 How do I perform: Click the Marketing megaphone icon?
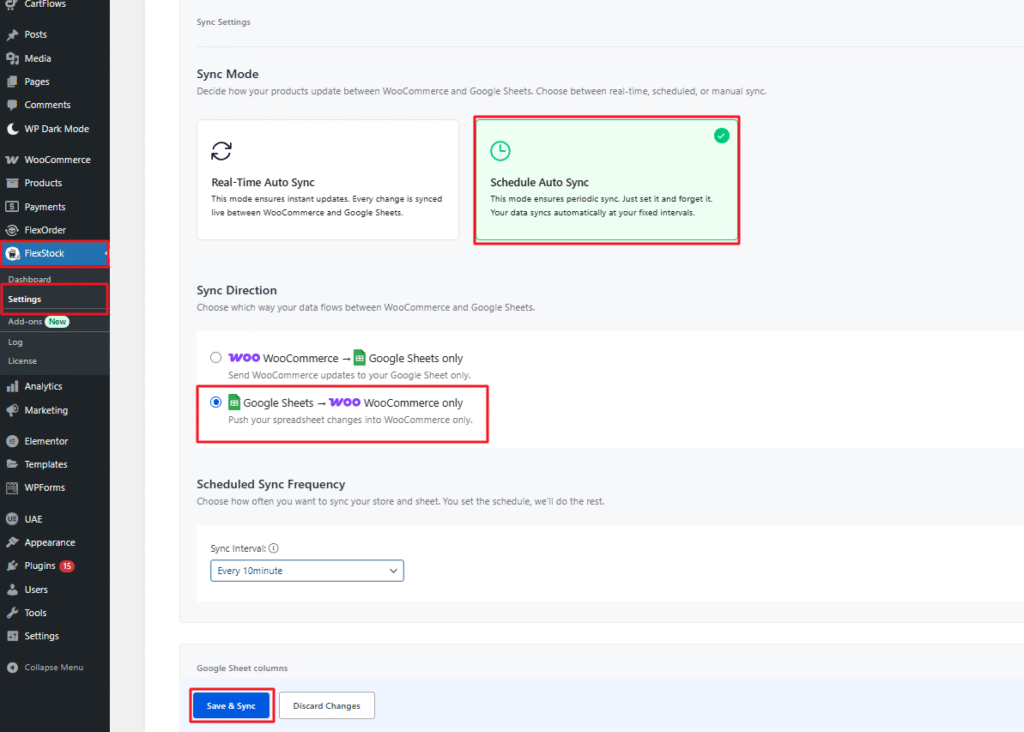coord(12,411)
